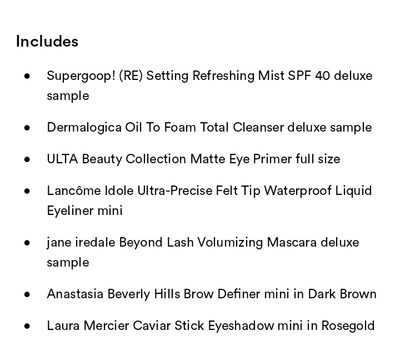Select the Laura Mercier Caviar Stick Eyeshadow entry
The width and height of the screenshot is (400, 361).
click(x=211, y=326)
